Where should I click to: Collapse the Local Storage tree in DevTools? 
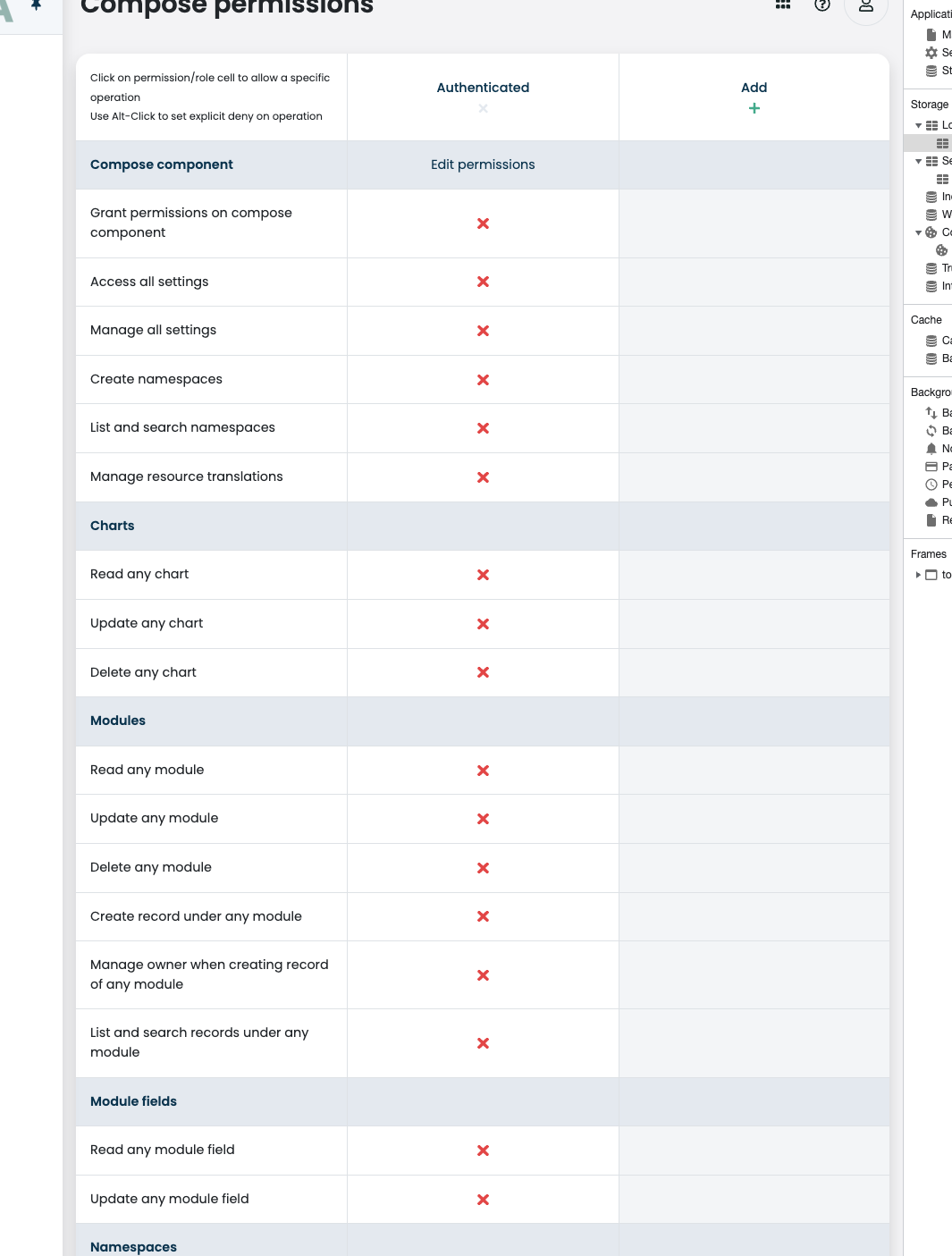click(x=919, y=124)
